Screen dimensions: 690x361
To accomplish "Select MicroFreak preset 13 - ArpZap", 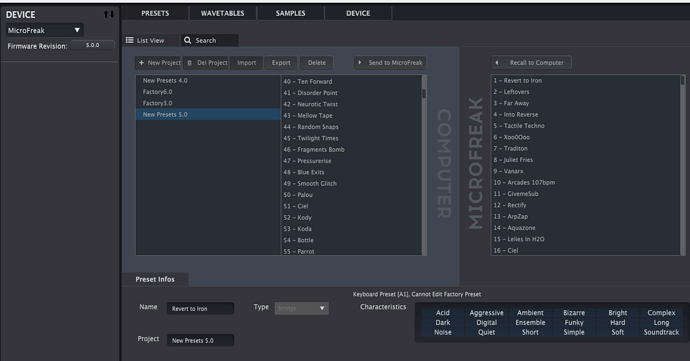I will (x=585, y=217).
